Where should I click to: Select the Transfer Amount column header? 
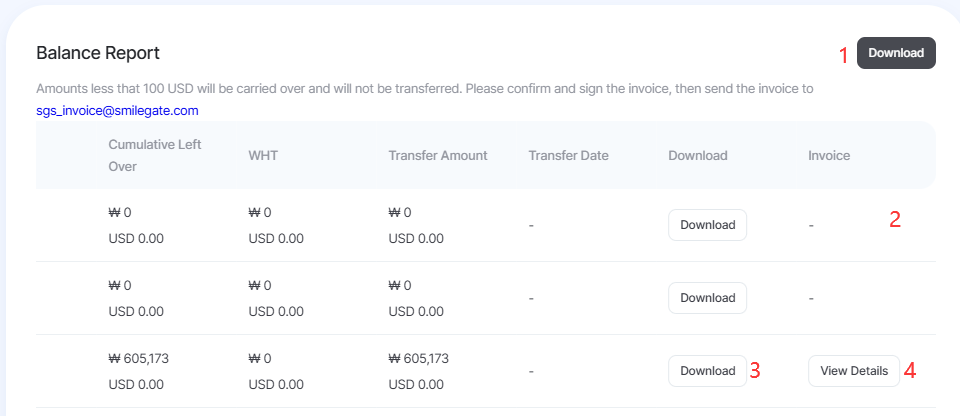[438, 156]
